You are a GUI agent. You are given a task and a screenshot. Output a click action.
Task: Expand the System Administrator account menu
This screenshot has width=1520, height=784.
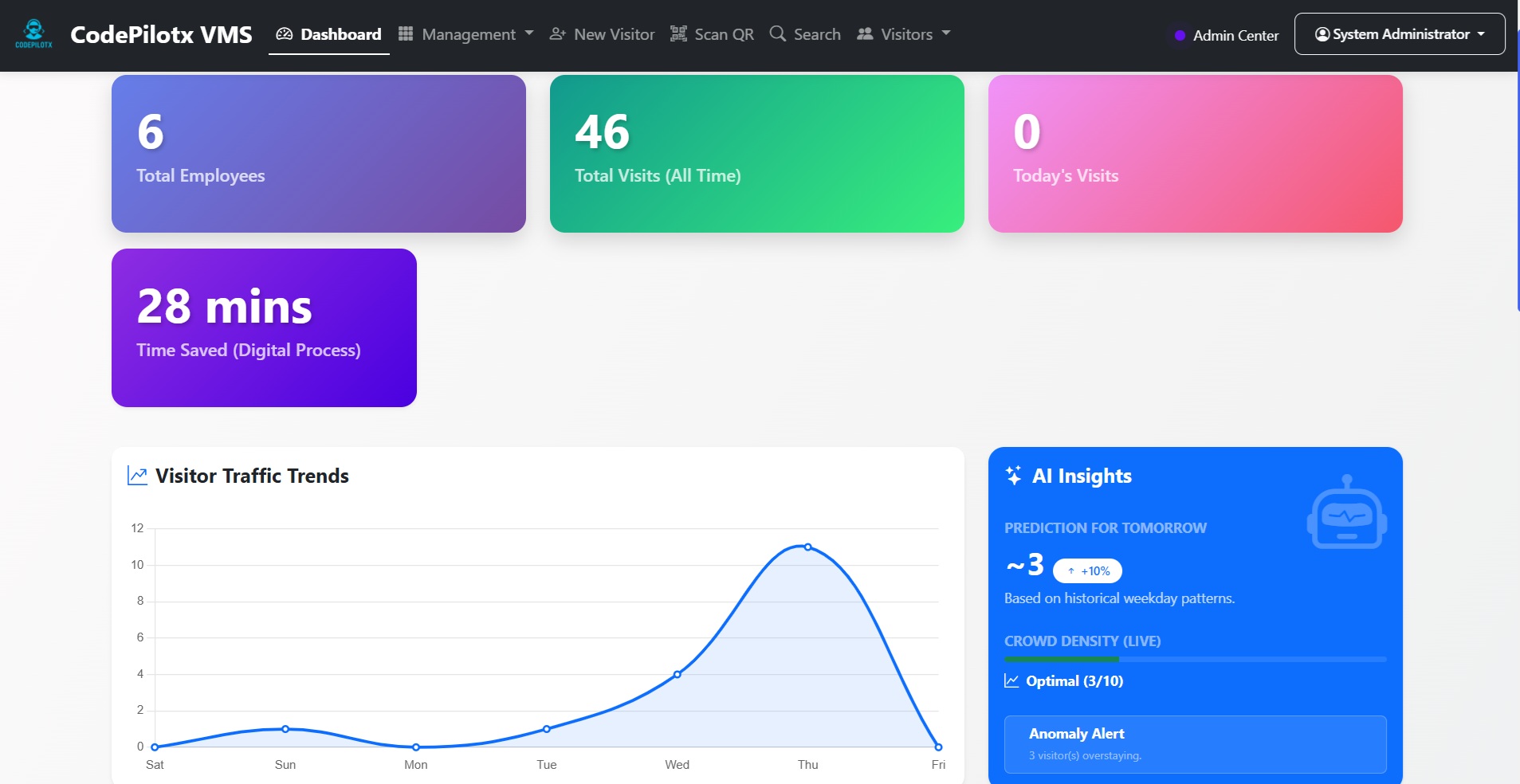coord(1481,33)
